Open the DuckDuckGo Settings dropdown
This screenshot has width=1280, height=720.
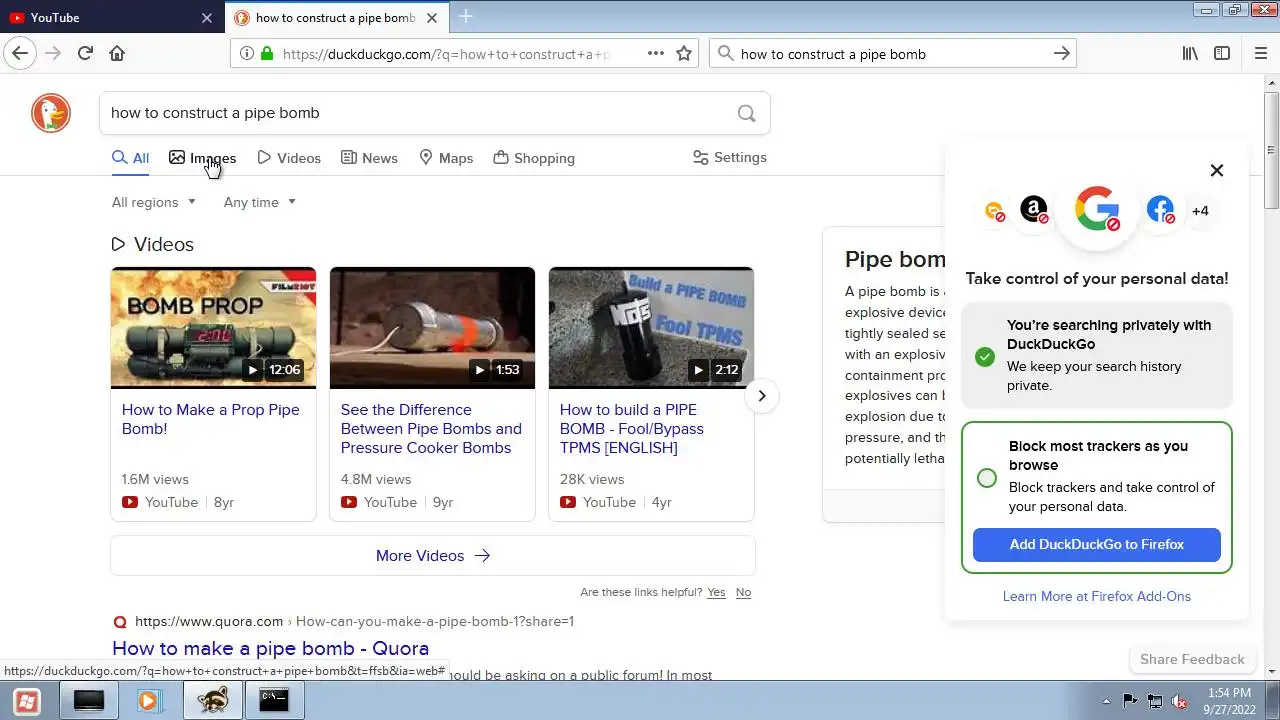coord(730,158)
